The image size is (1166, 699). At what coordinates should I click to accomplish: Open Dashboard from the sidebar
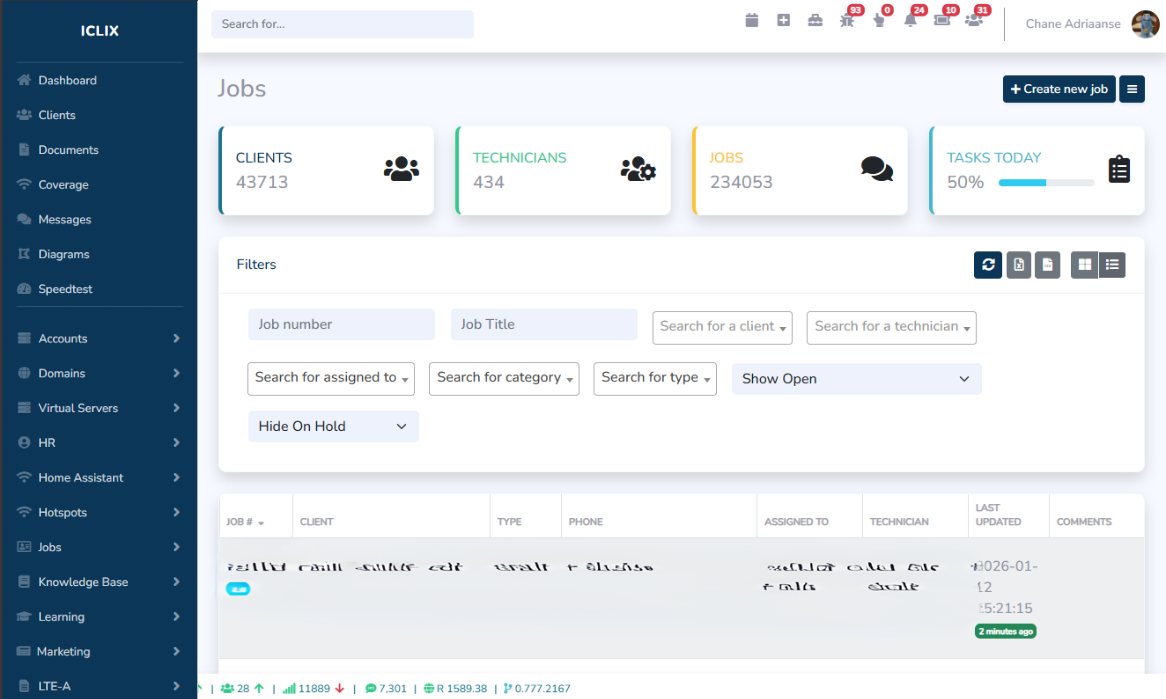click(x=67, y=80)
